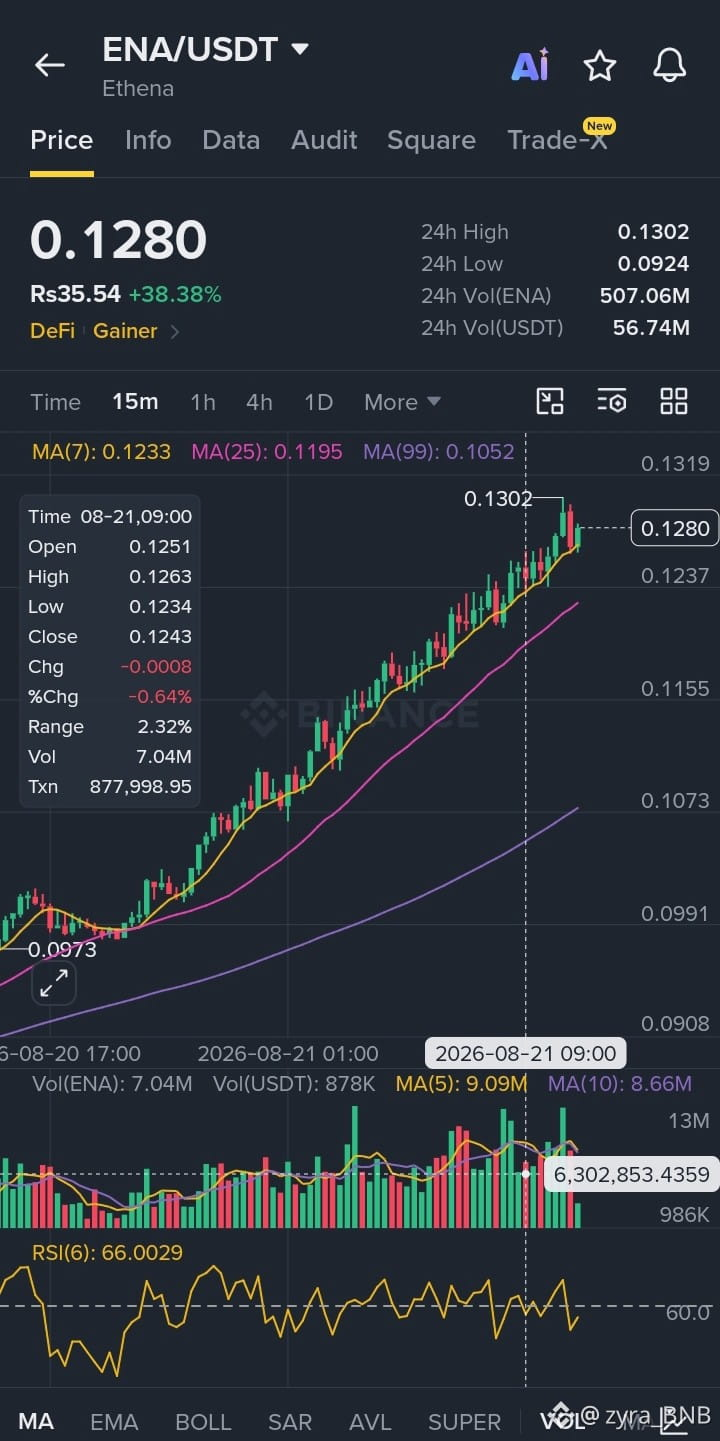Tap the 24h Vol(ENA) value 507.06M
The image size is (720, 1441).
click(645, 296)
